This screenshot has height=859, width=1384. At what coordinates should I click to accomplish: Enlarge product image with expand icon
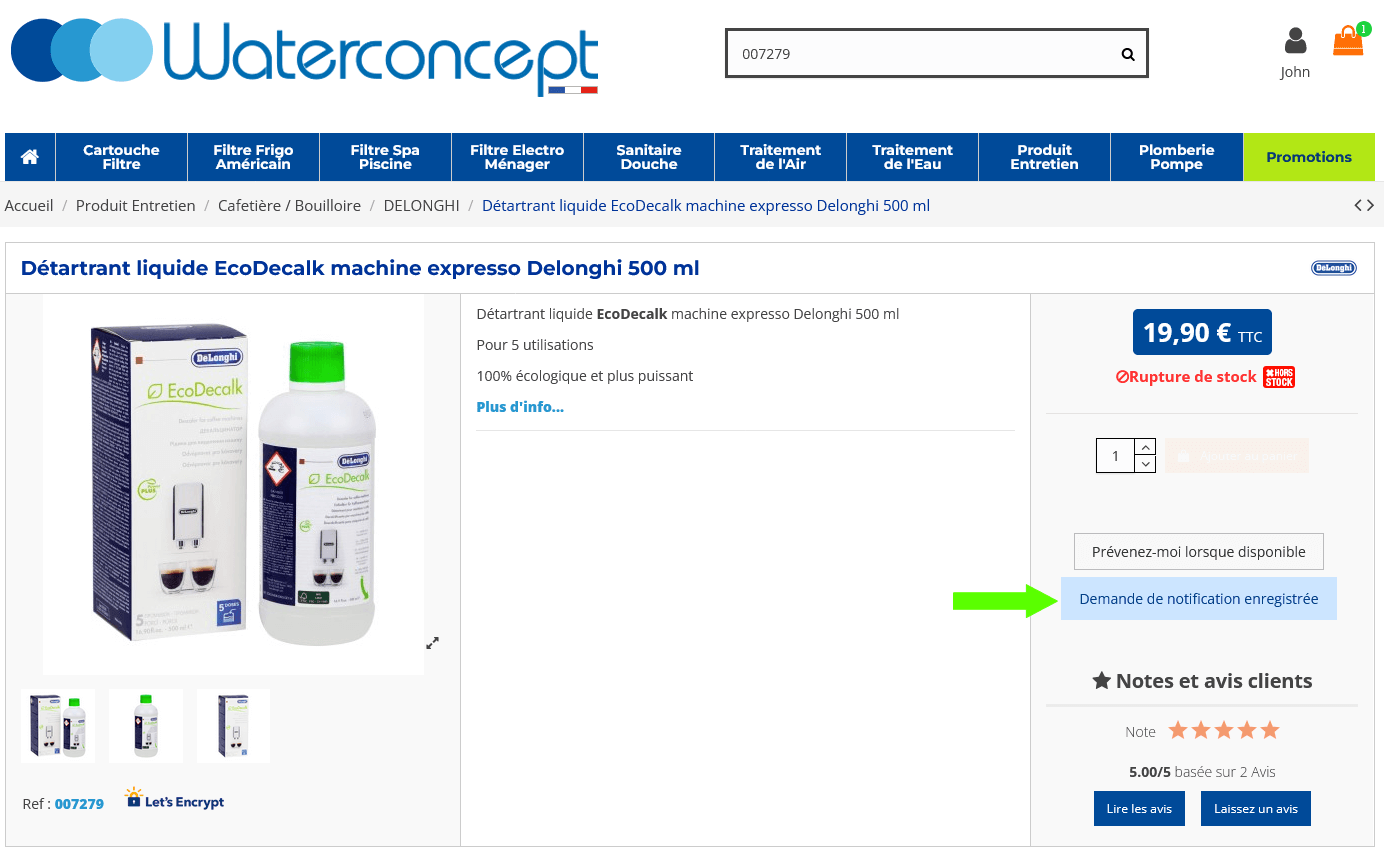432,643
